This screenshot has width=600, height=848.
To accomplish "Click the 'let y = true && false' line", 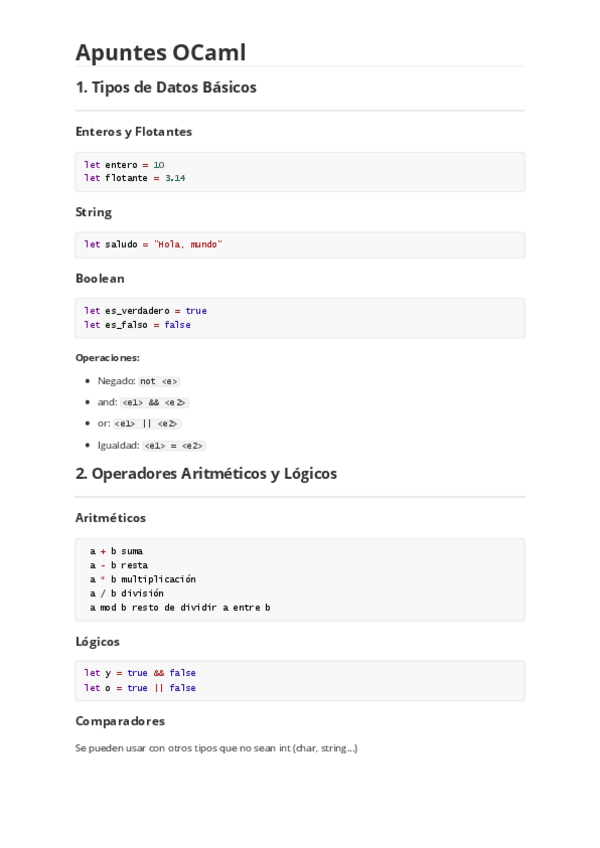I will click(140, 673).
